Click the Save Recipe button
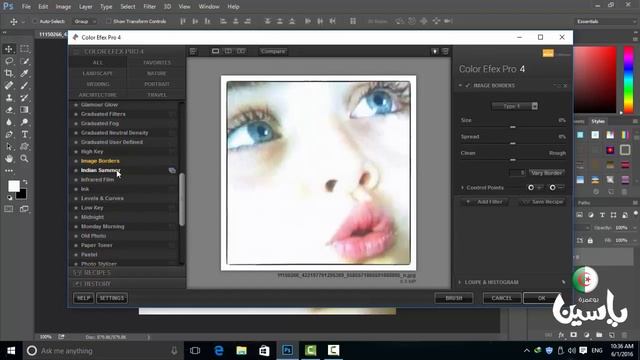 pos(542,202)
